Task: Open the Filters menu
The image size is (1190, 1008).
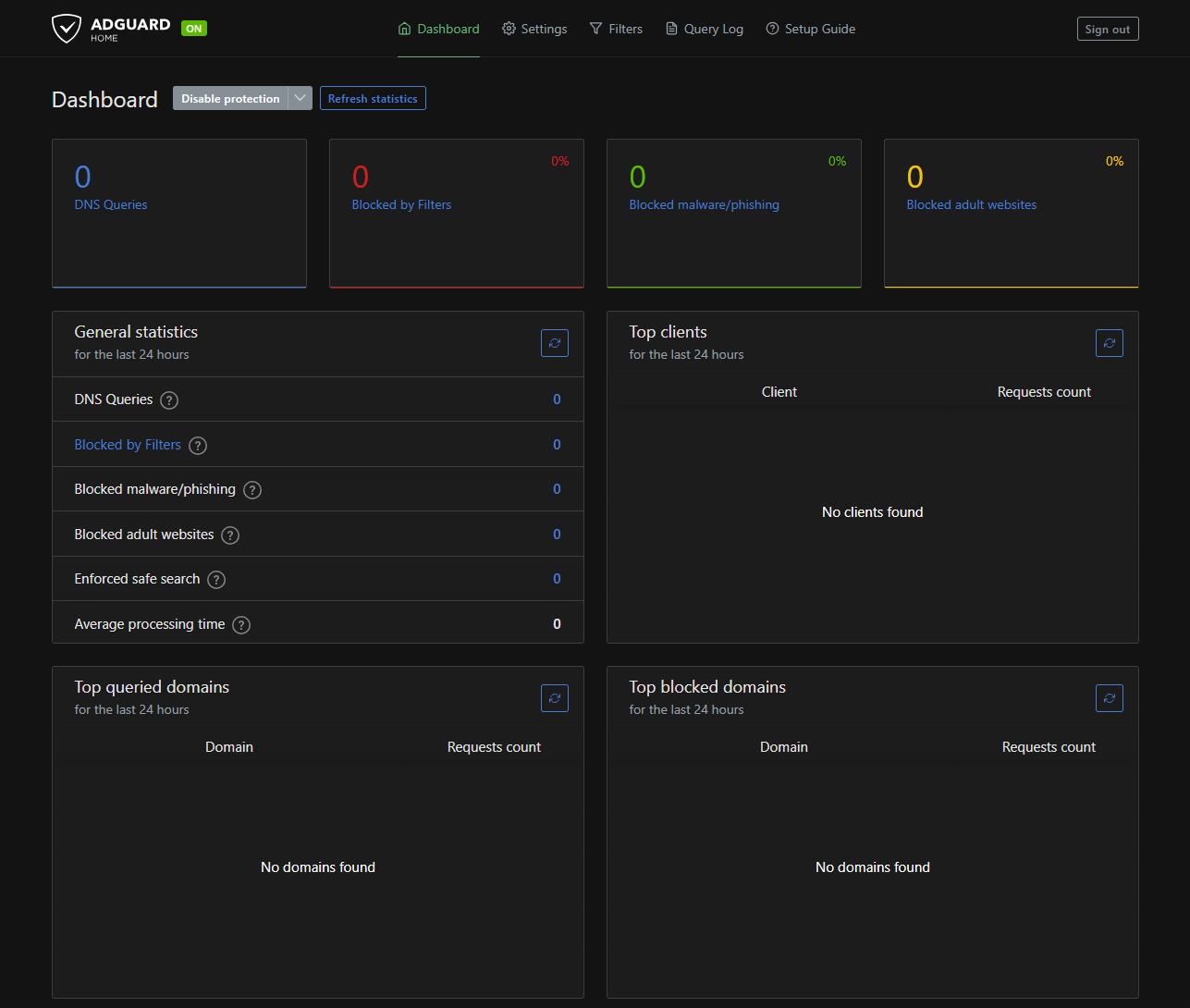Action: 616,29
